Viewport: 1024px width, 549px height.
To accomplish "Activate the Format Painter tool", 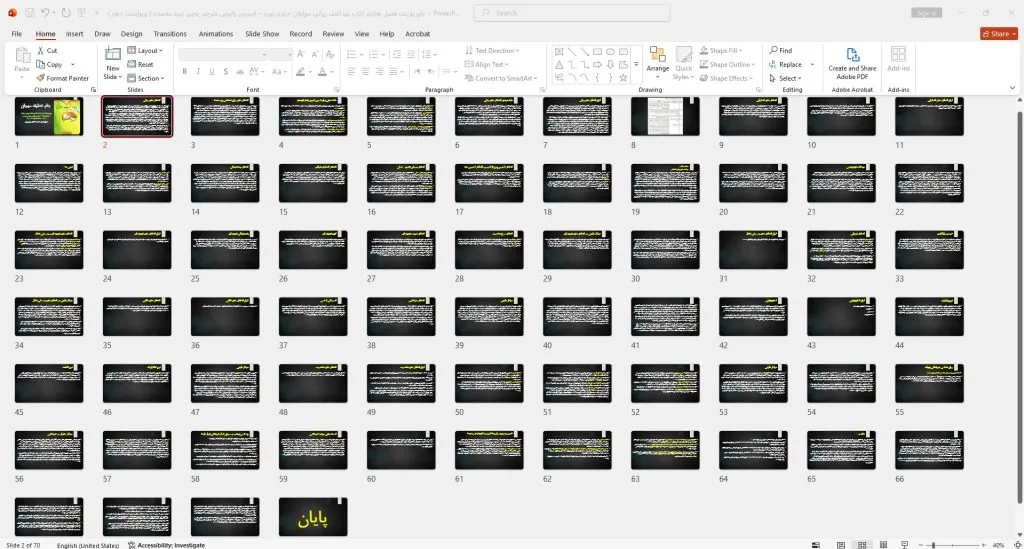I will click(63, 78).
